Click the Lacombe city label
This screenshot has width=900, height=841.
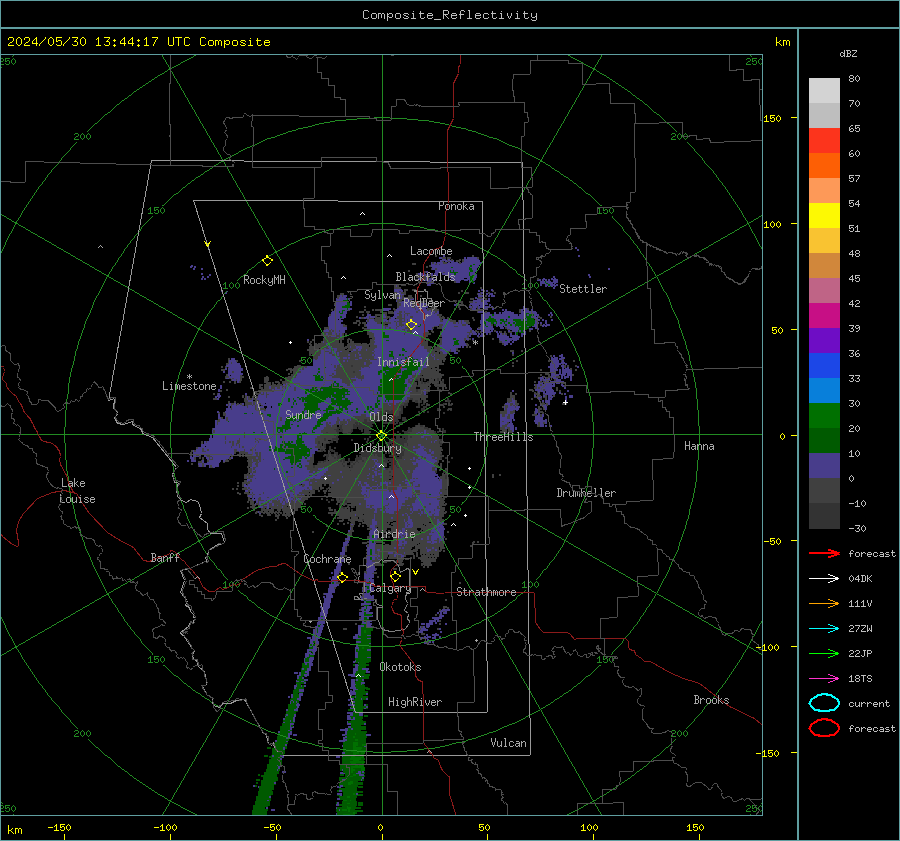[431, 251]
